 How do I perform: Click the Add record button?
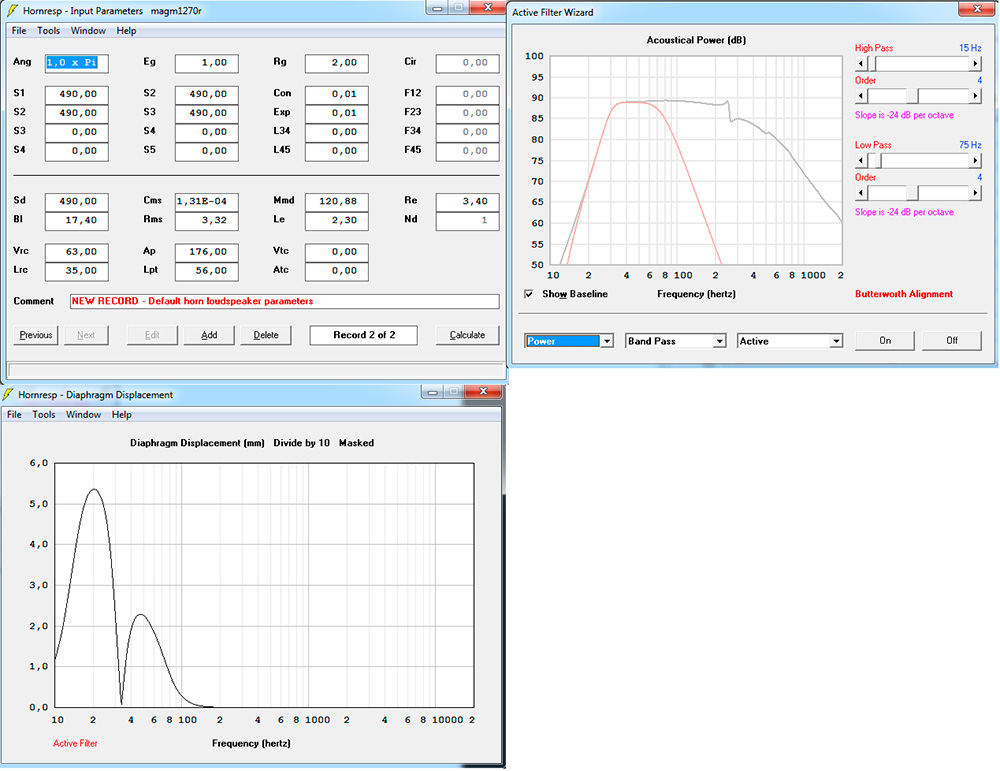point(209,335)
